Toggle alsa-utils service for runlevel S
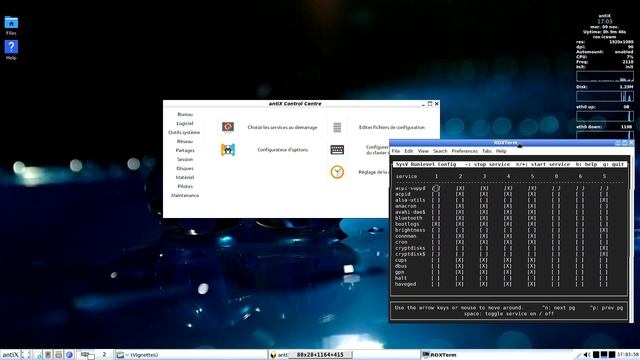This screenshot has height=360, width=640. [604, 200]
